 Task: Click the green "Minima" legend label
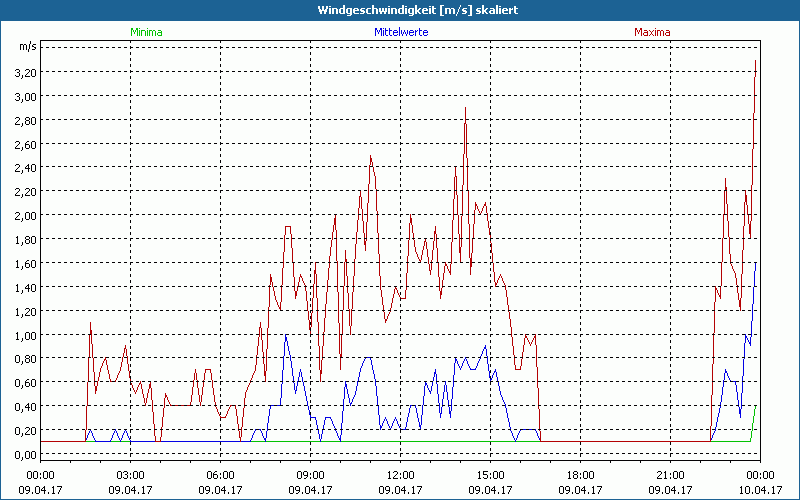click(146, 32)
